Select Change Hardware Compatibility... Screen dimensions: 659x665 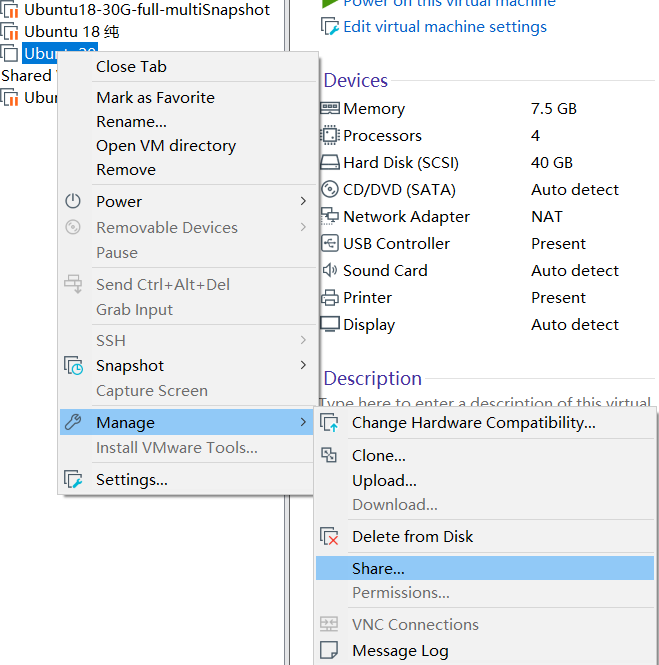click(x=485, y=422)
